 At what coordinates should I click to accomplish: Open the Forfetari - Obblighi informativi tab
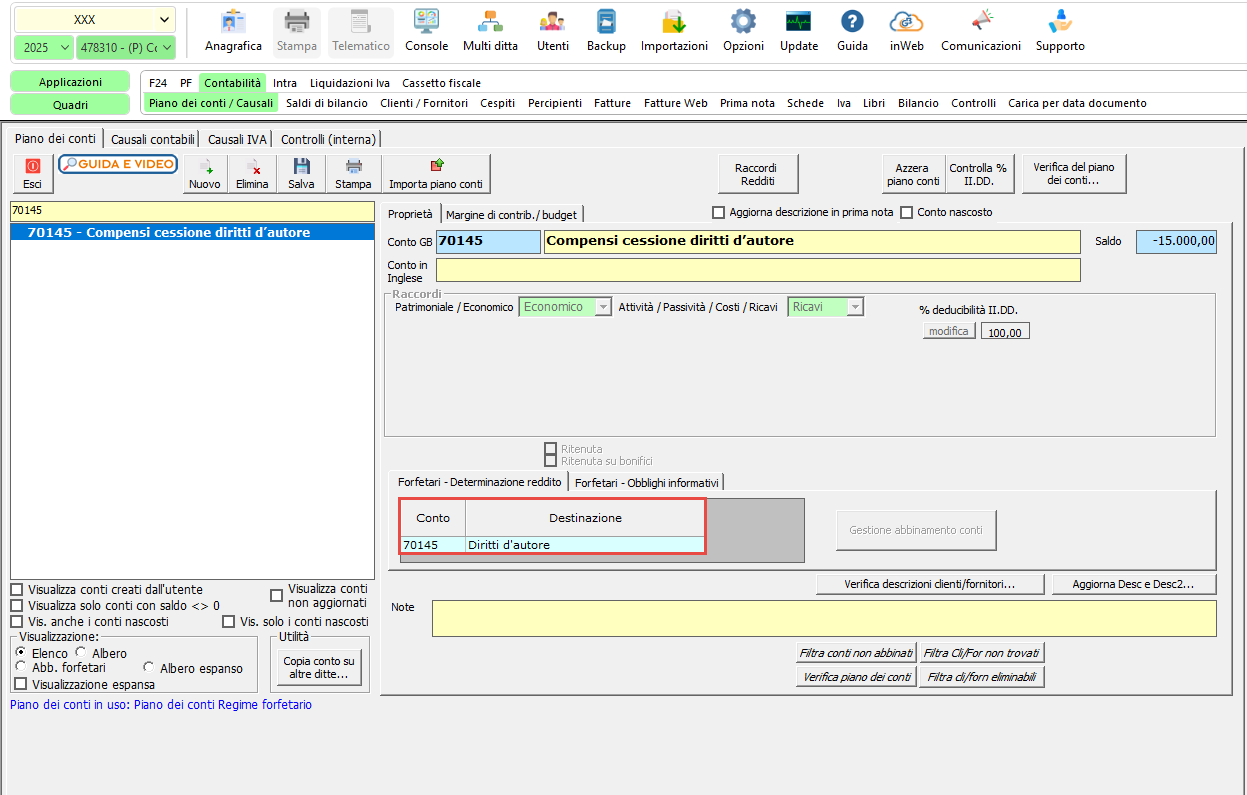click(646, 482)
